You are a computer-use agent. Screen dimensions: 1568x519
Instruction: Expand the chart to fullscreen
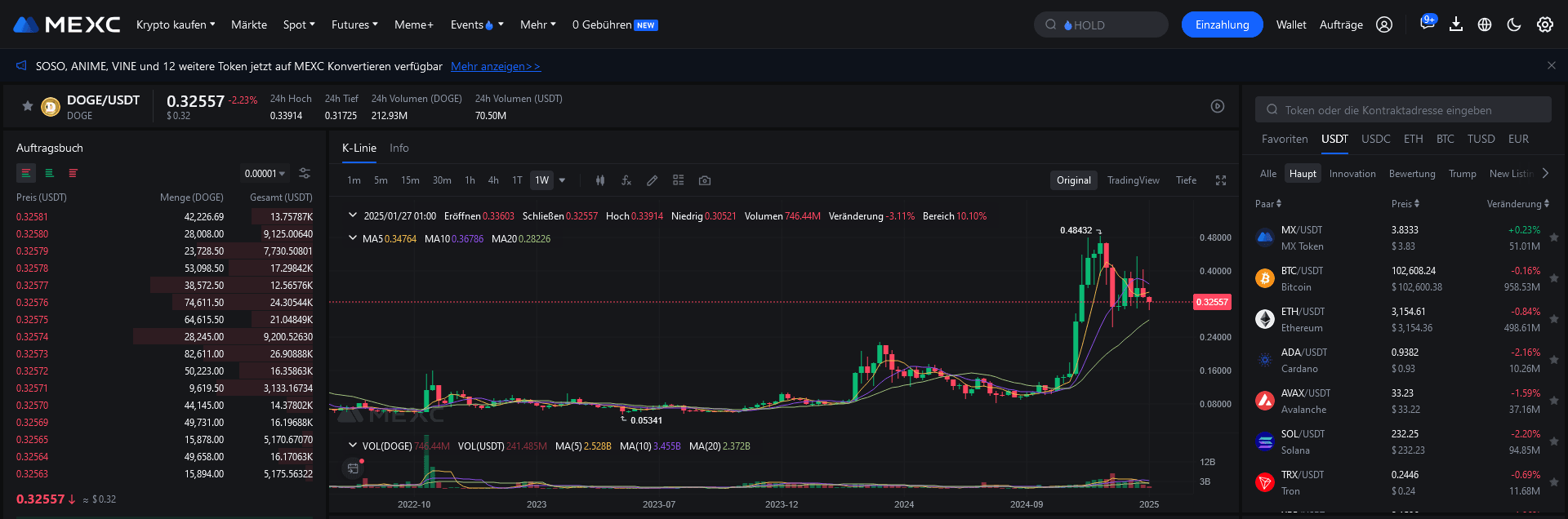[x=1221, y=180]
